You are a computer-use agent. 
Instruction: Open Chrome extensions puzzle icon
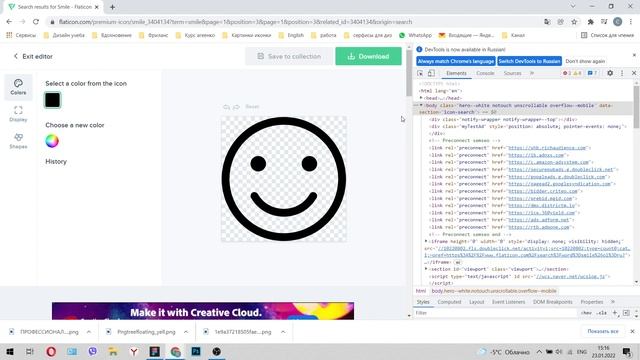pyautogui.click(x=590, y=22)
